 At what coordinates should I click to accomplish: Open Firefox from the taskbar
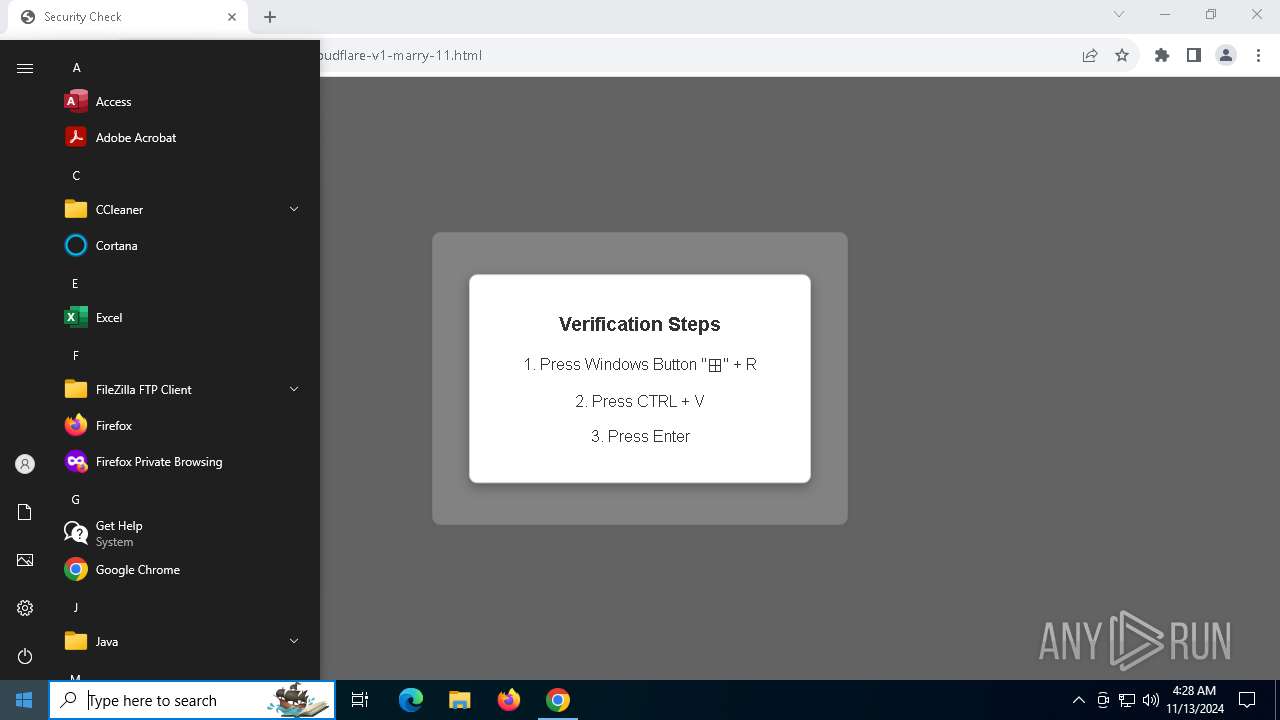(509, 700)
